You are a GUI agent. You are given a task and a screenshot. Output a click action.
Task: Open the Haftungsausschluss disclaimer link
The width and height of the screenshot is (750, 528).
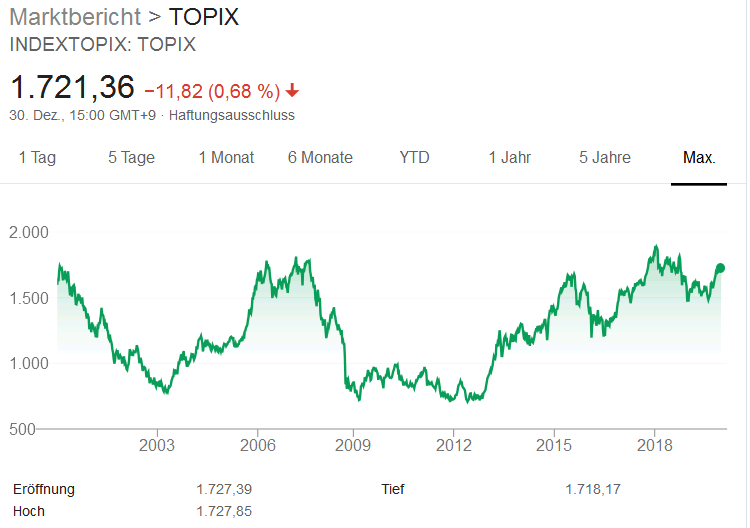pos(232,115)
